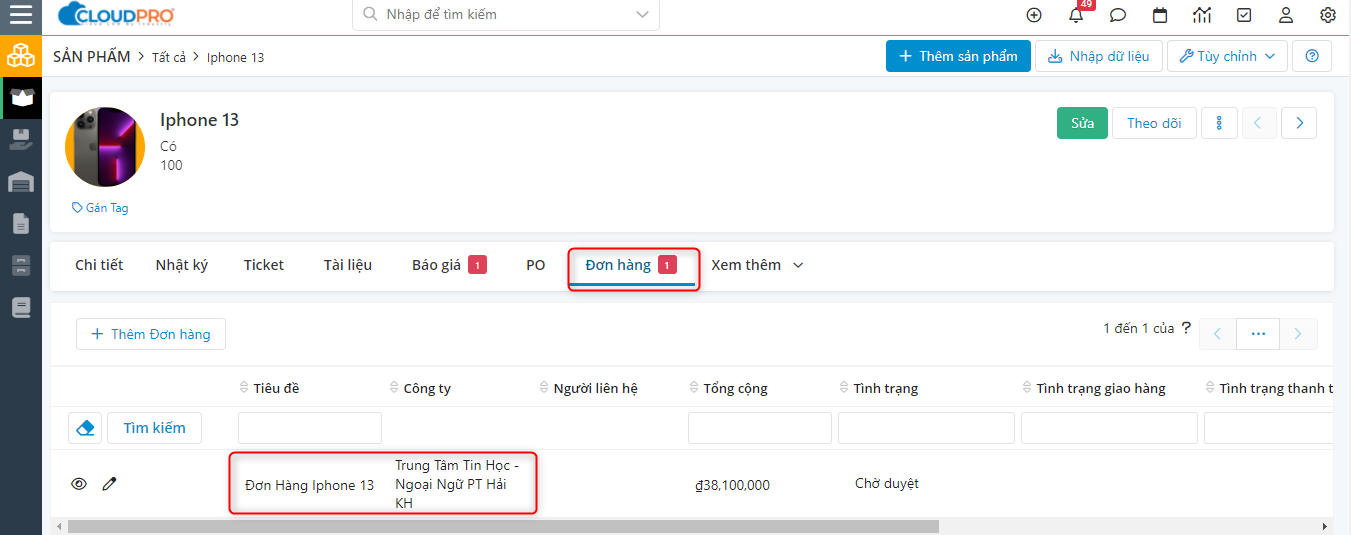1351x535 pixels.
Task: Select the open box products sidebar icon
Action: pyautogui.click(x=21, y=98)
